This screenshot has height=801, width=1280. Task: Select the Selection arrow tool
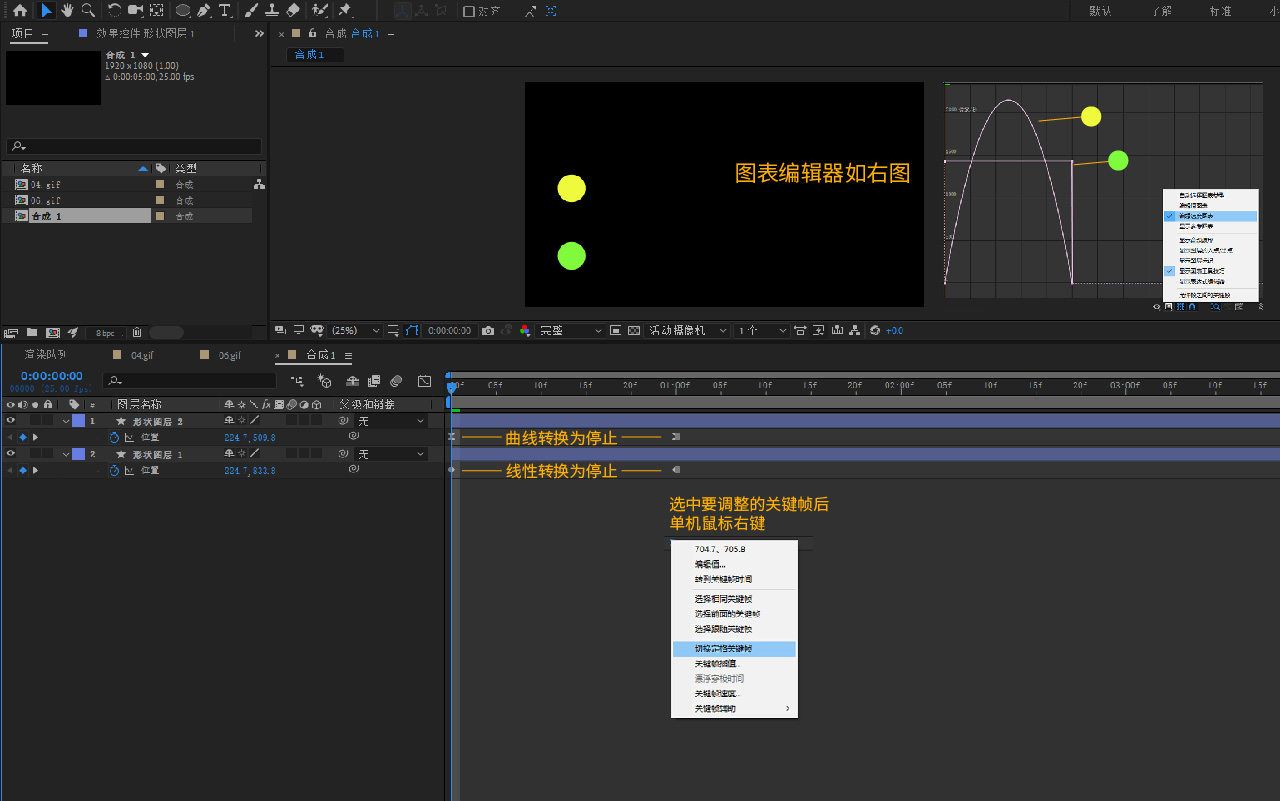coord(47,10)
